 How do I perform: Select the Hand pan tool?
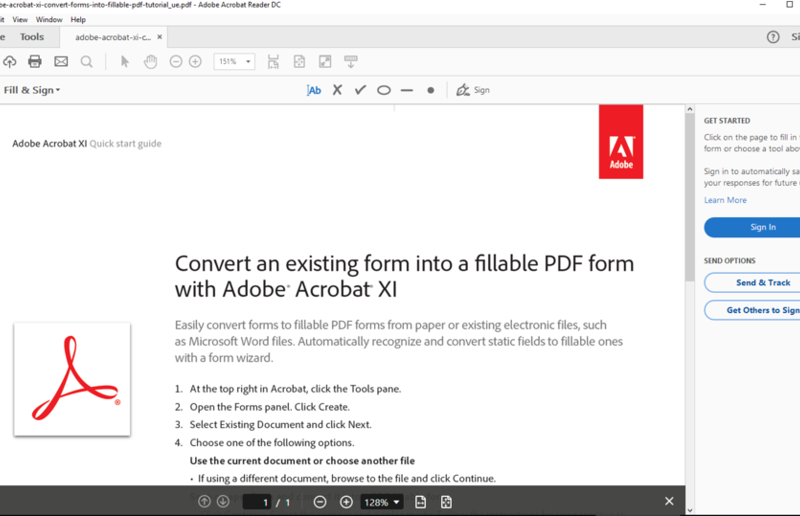(150, 62)
